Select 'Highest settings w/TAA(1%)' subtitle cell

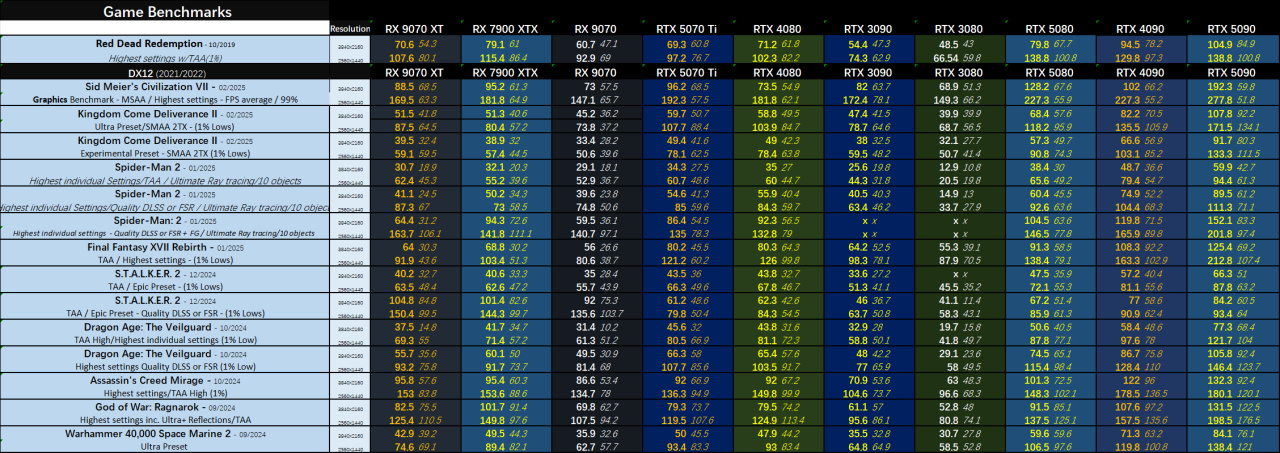165,59
